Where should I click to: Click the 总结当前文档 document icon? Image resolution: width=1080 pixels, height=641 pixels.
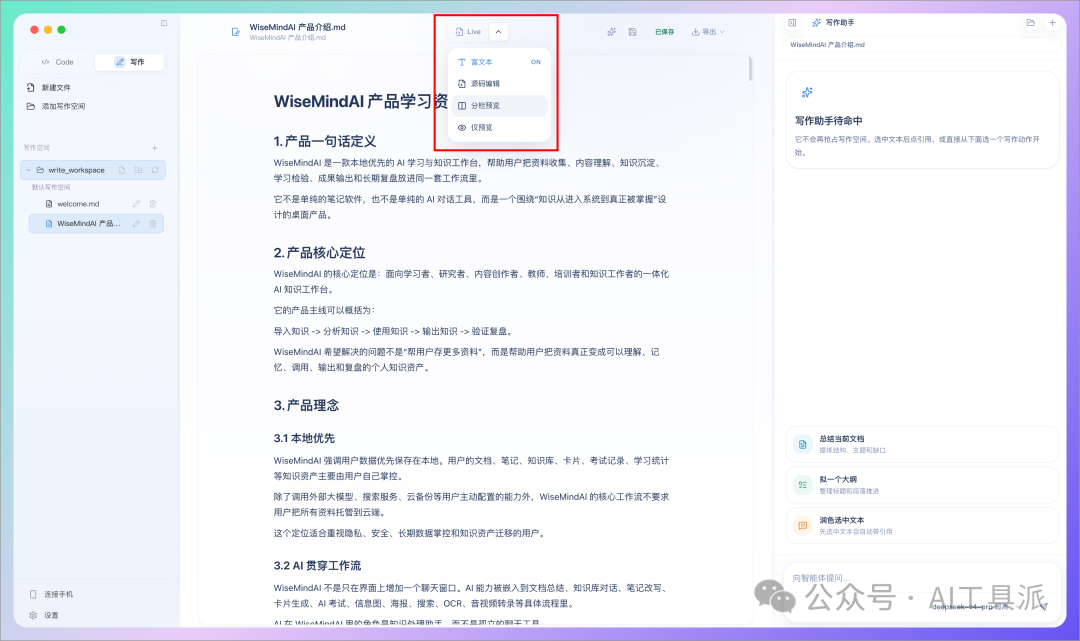802,444
